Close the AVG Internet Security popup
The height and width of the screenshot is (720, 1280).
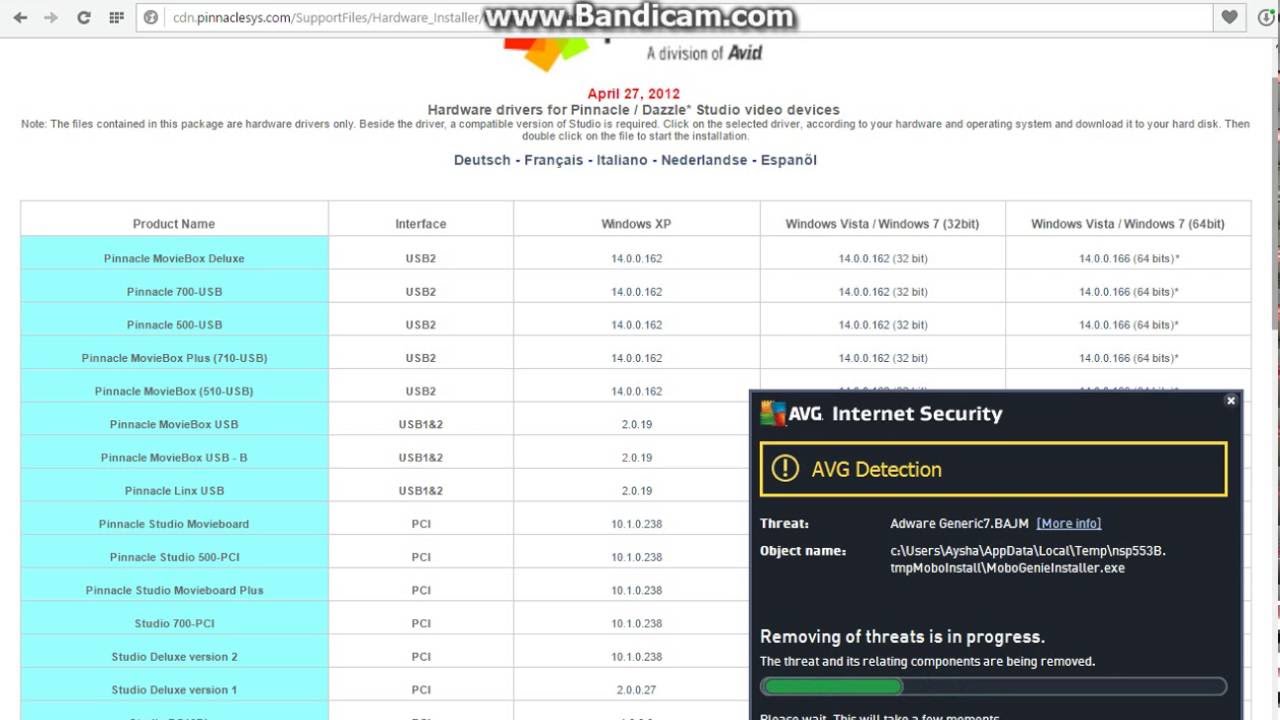1231,400
